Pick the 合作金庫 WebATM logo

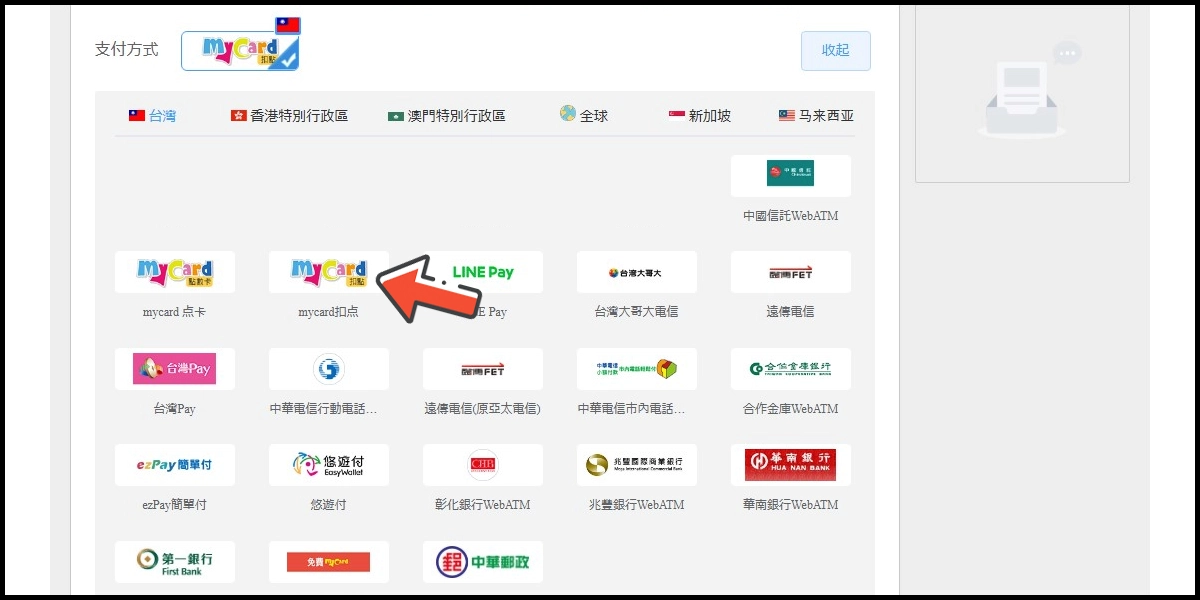tap(791, 369)
